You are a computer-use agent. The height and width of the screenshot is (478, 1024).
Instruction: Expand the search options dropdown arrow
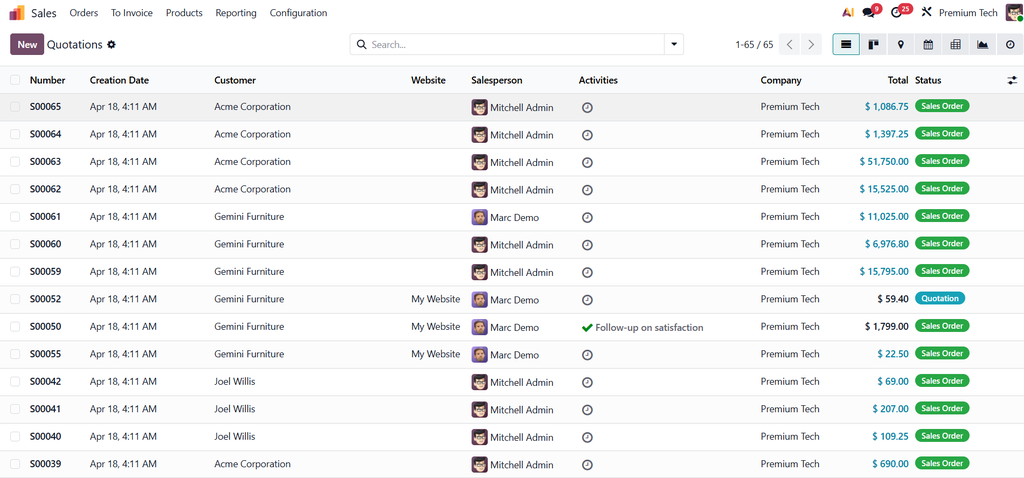click(x=674, y=45)
